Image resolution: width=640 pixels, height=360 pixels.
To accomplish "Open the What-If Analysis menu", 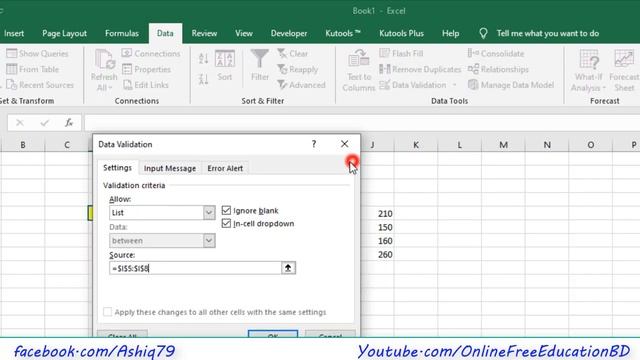I will tap(588, 70).
